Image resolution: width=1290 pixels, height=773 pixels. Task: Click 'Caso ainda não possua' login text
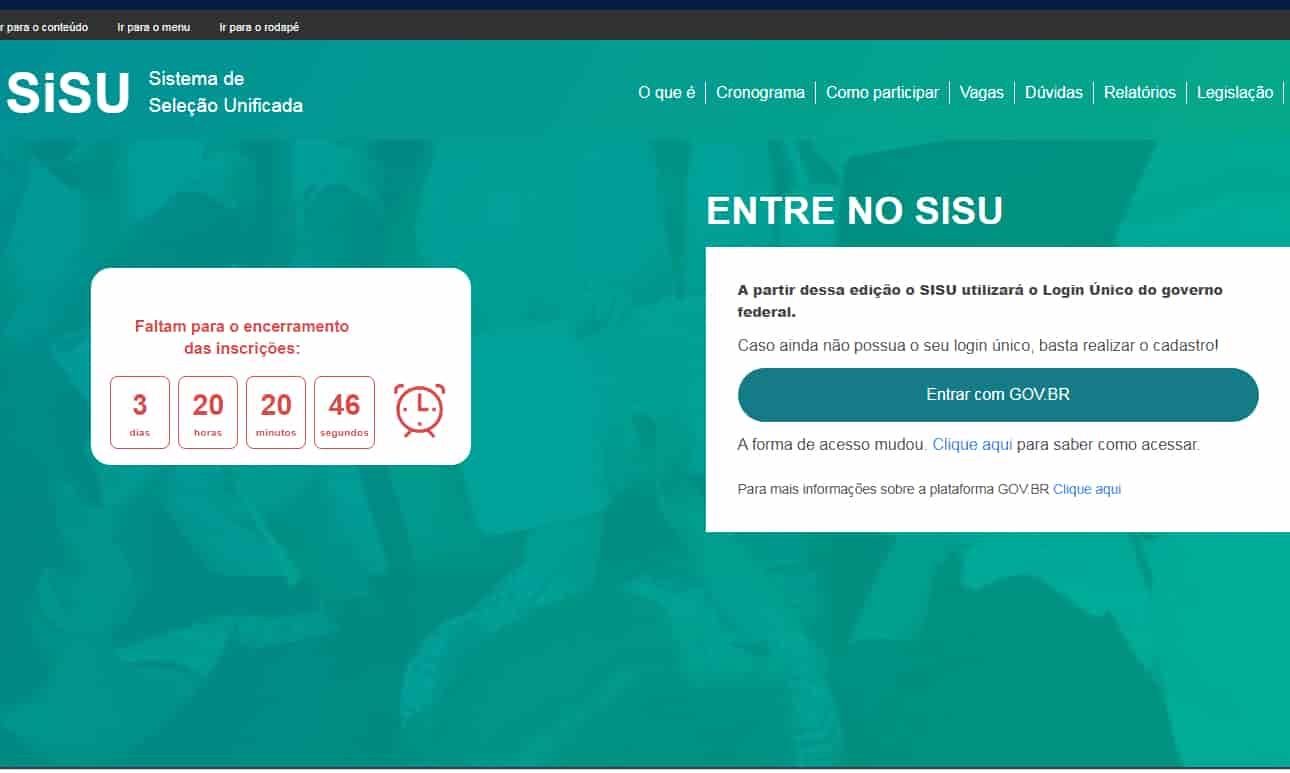pyautogui.click(x=978, y=345)
